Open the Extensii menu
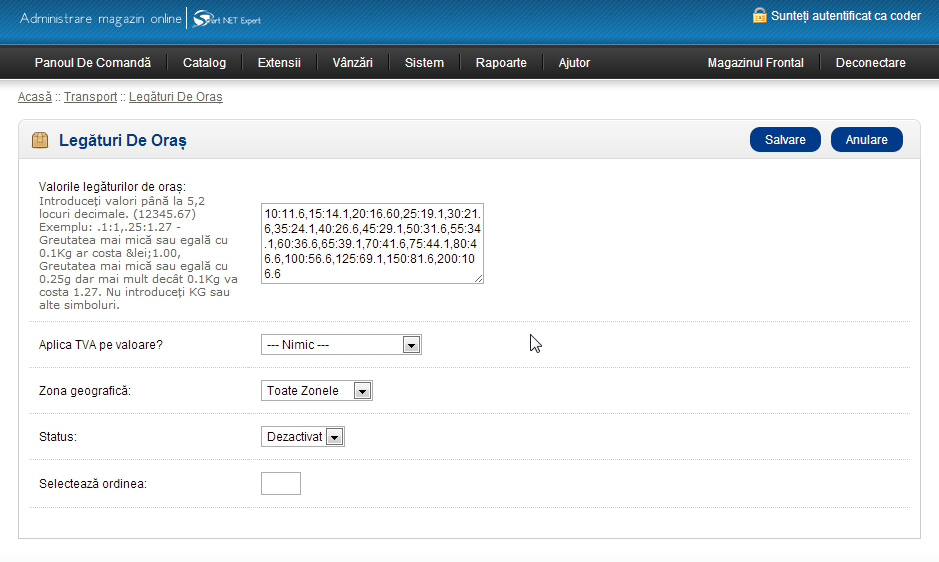 click(x=279, y=63)
